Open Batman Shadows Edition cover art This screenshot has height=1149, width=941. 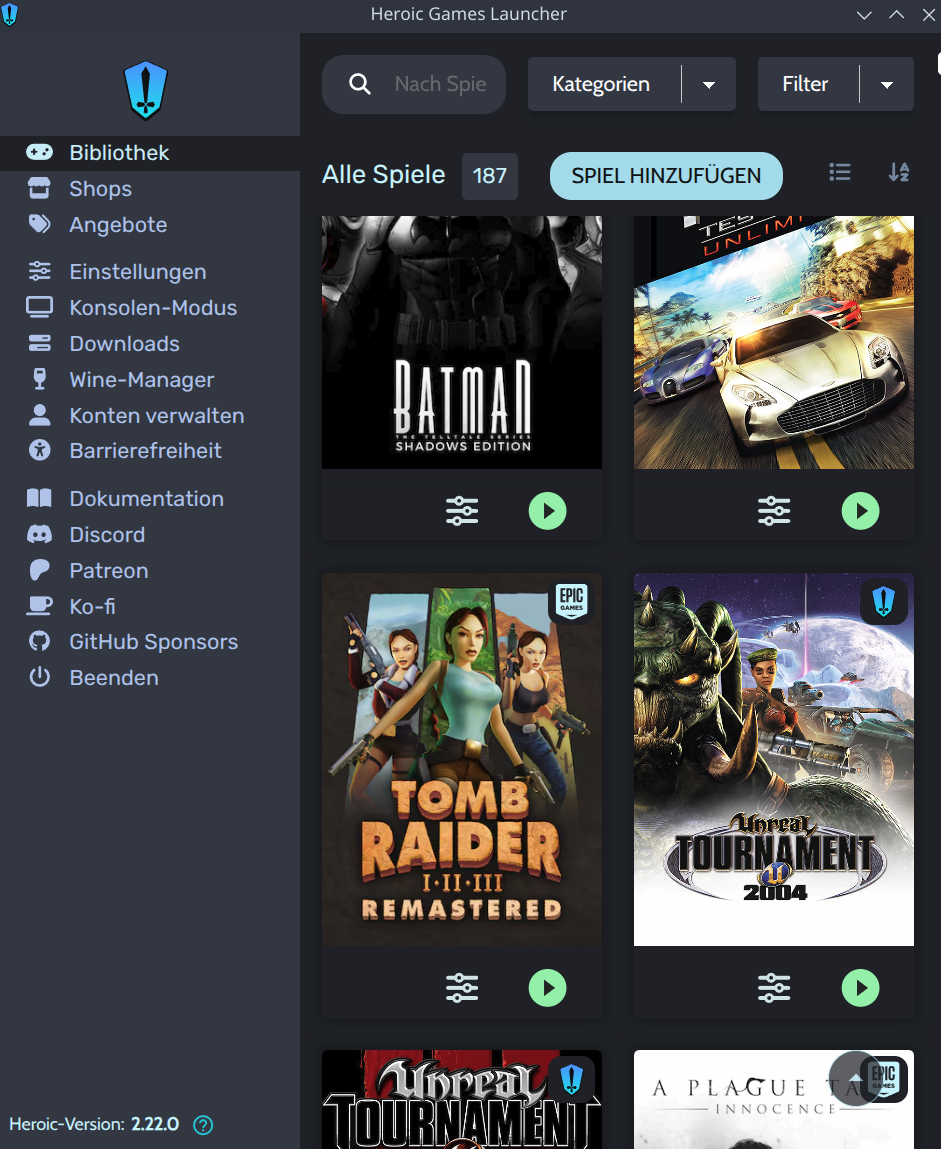[x=462, y=342]
